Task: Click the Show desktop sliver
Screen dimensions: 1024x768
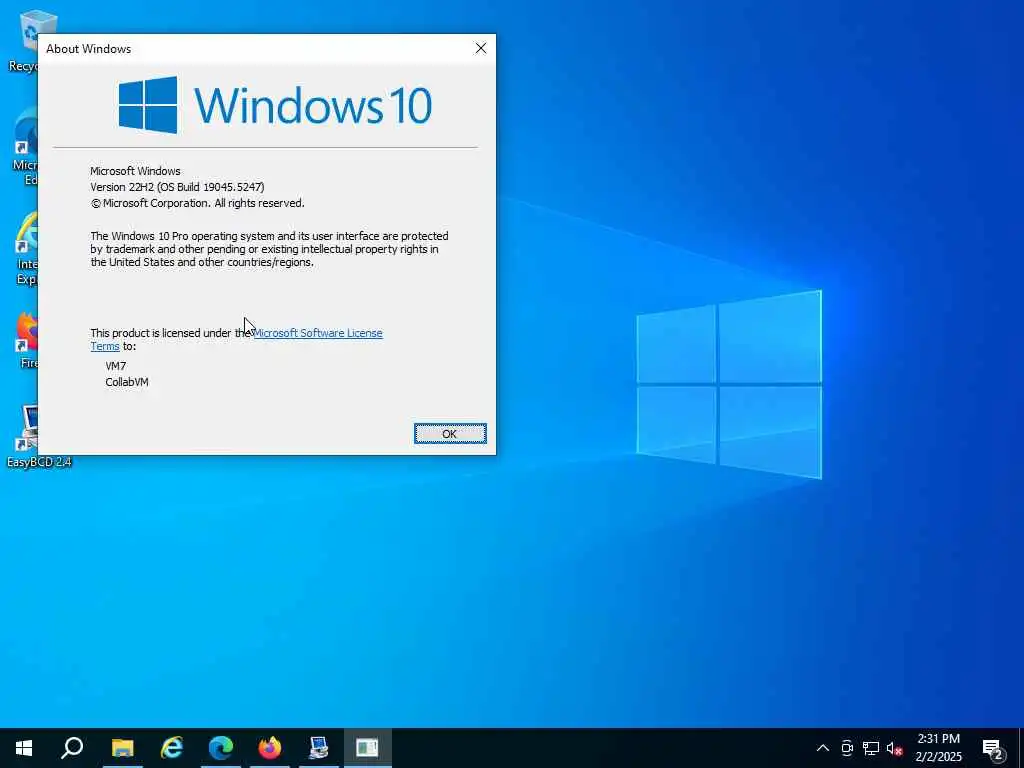Action: (x=1021, y=748)
